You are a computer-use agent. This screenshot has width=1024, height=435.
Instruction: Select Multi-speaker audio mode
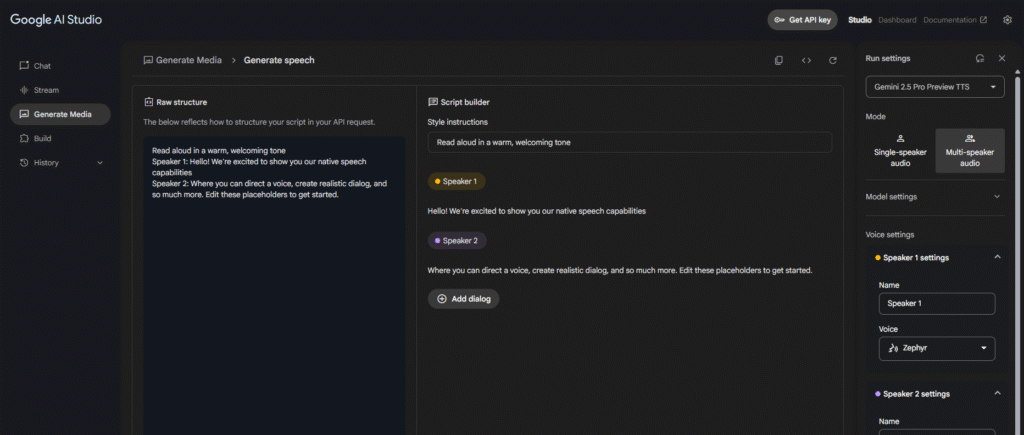970,151
